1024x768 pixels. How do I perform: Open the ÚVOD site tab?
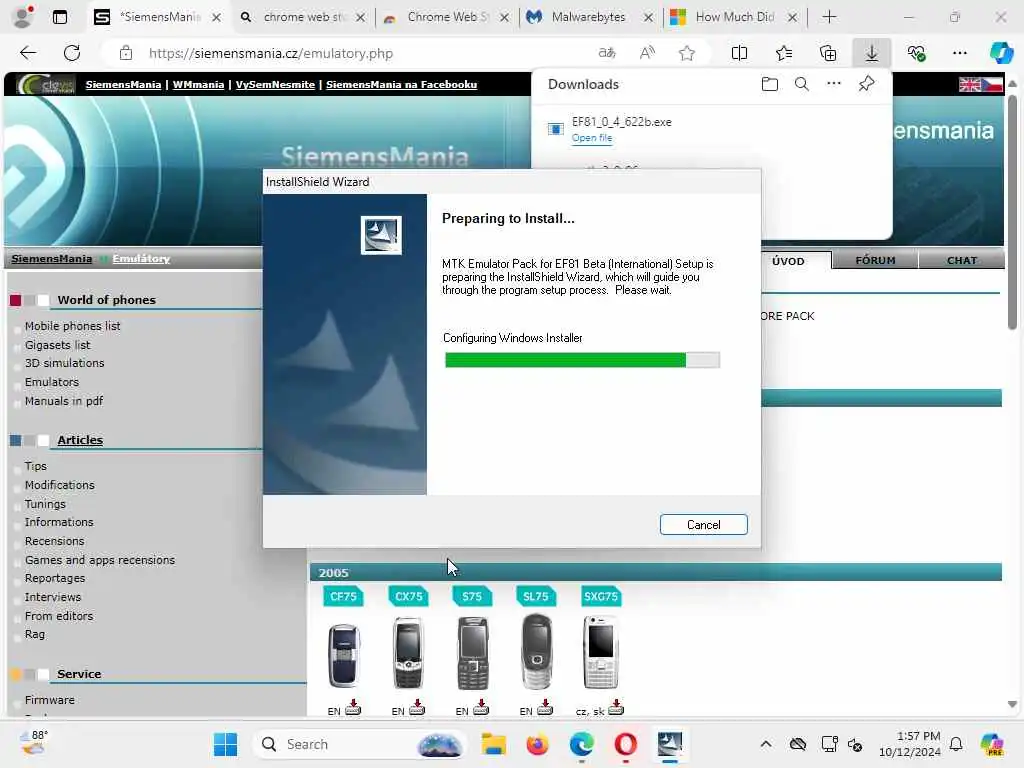[788, 261]
